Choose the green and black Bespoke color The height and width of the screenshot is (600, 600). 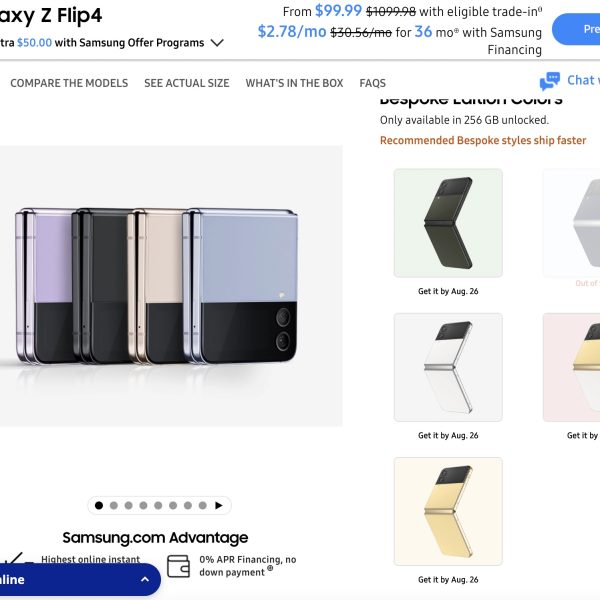point(448,222)
